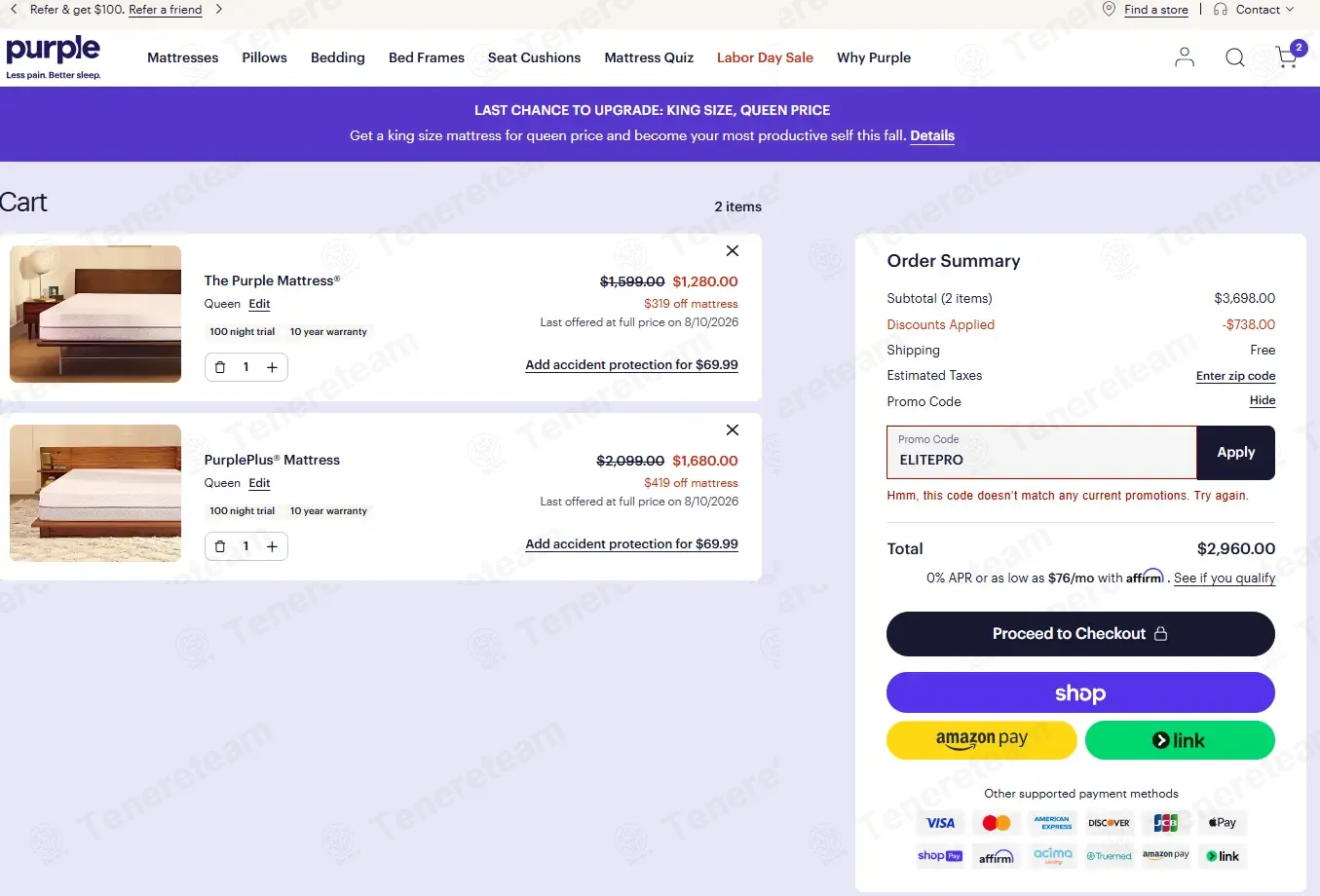Apply the promo code

(x=1235, y=452)
